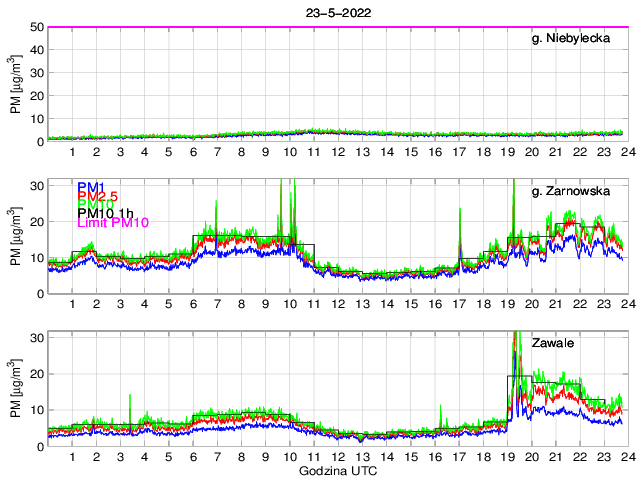Screen dimensions: 640x480
Task: Click the 50 tick on the Niebylecka y-axis
Action: [x=37, y=27]
